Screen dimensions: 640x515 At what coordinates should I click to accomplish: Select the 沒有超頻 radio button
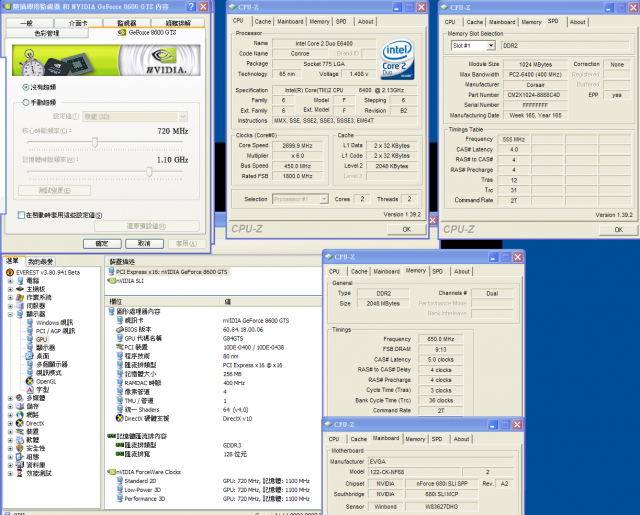tap(26, 87)
